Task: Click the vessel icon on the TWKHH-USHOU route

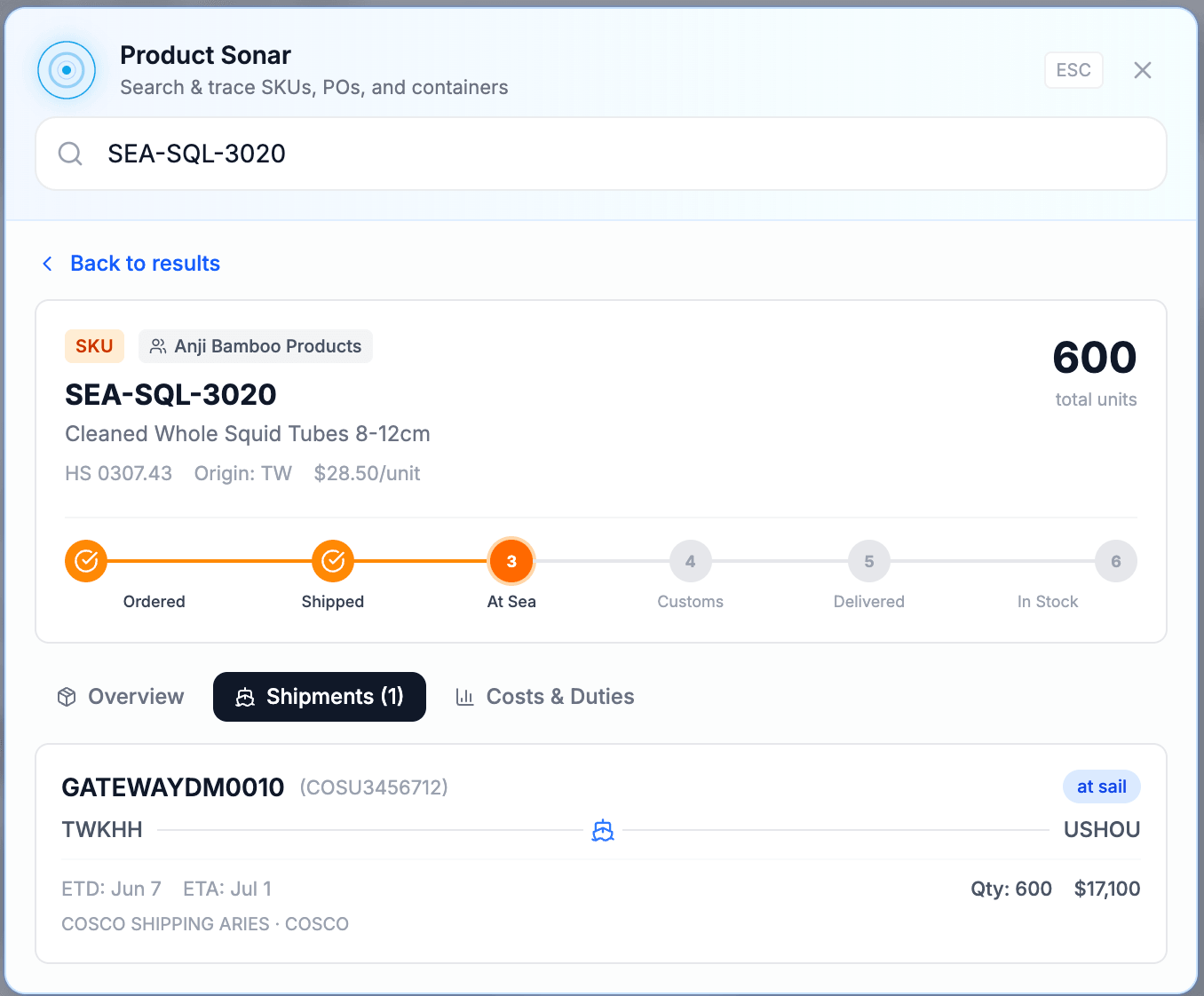Action: click(x=602, y=830)
